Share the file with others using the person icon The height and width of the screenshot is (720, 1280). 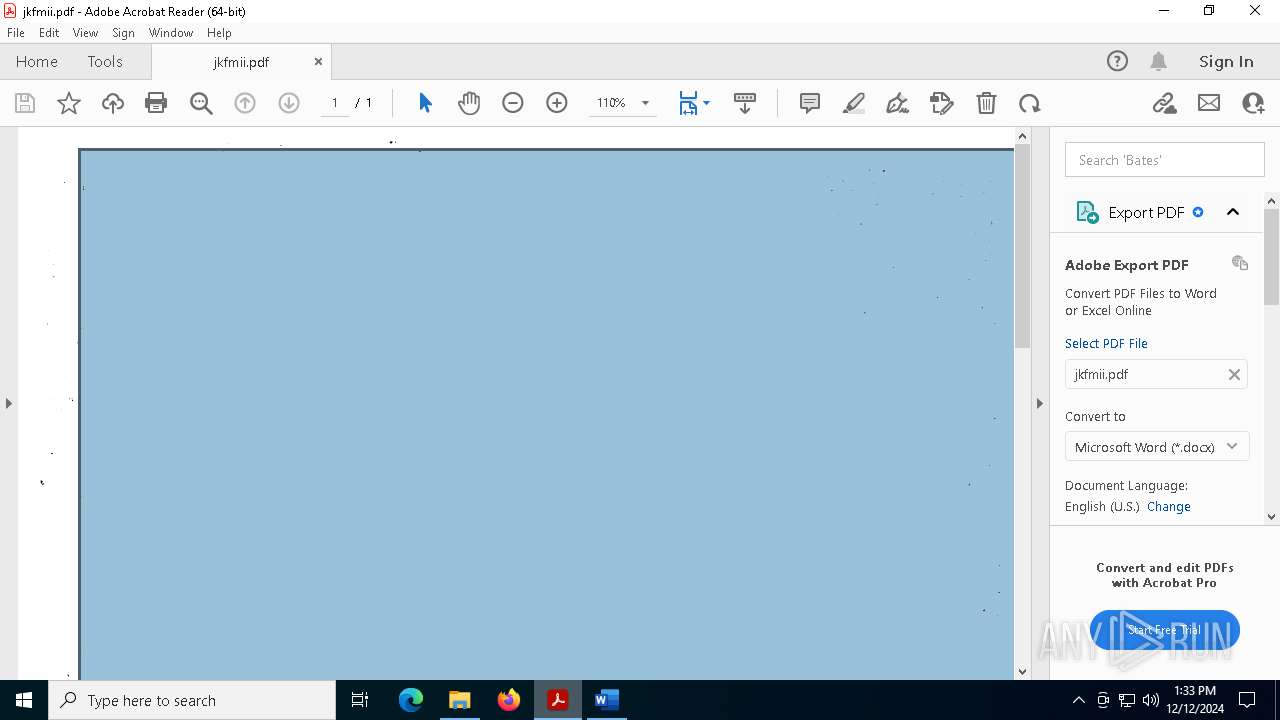(1253, 103)
